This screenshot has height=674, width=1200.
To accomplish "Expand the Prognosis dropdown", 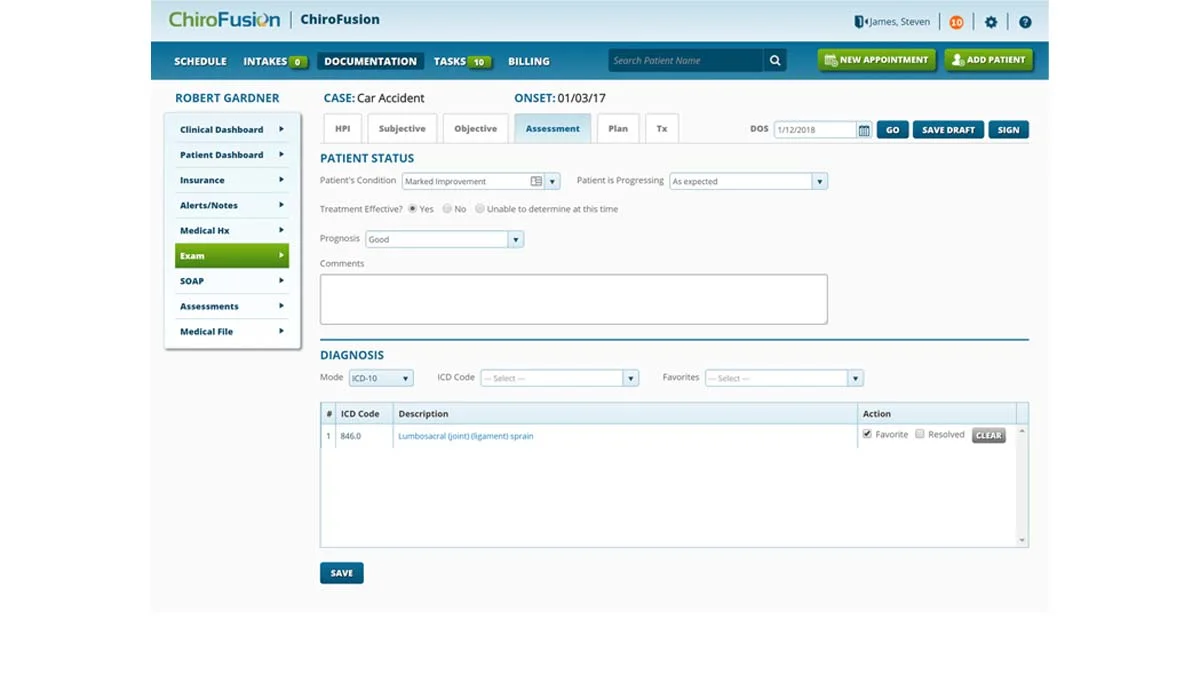I will point(515,240).
